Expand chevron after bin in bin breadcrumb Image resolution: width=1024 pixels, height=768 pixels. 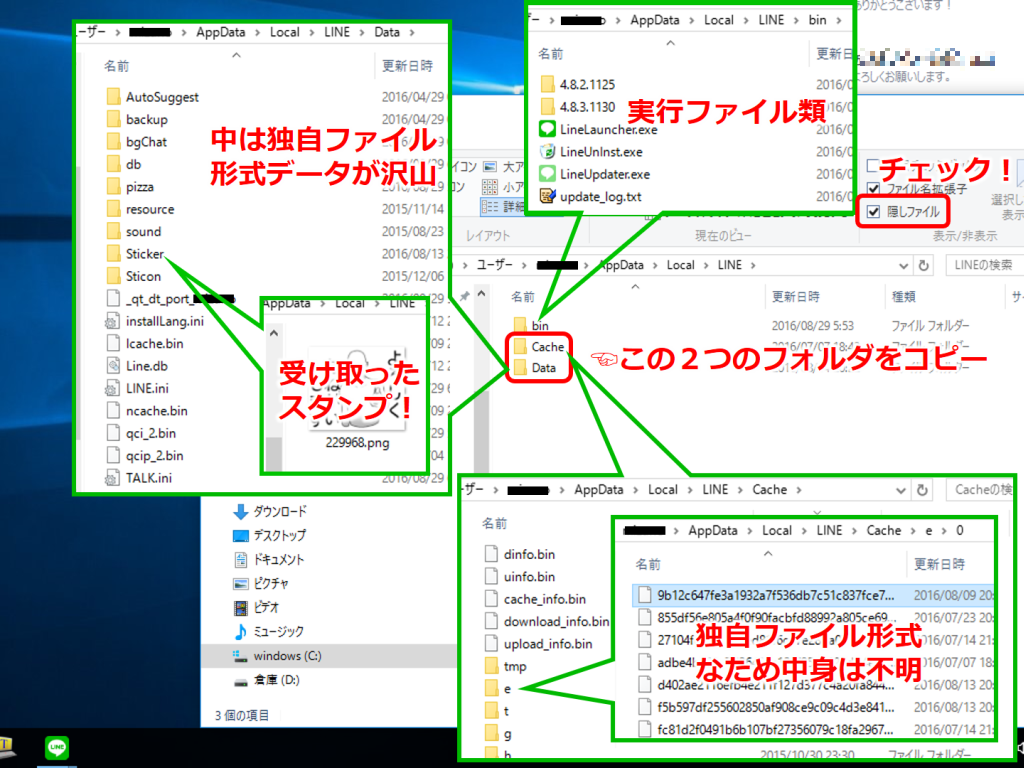tap(839, 20)
